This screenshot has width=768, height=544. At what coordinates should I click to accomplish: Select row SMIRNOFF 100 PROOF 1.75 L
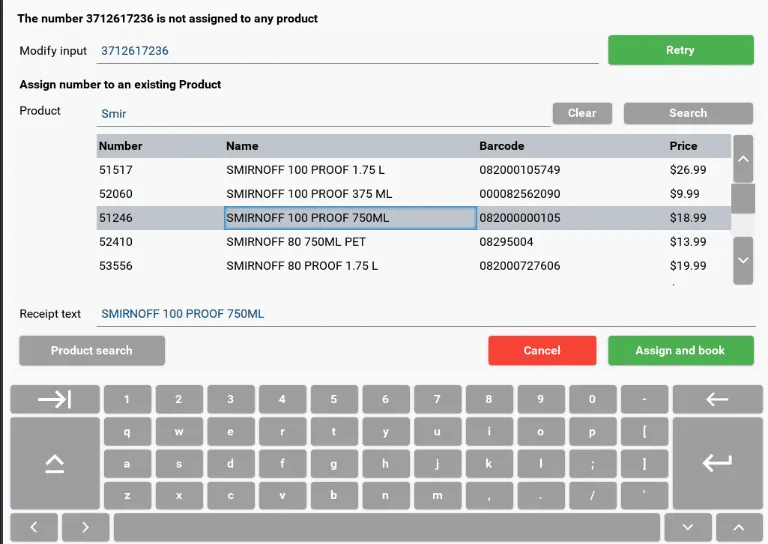[x=413, y=170]
